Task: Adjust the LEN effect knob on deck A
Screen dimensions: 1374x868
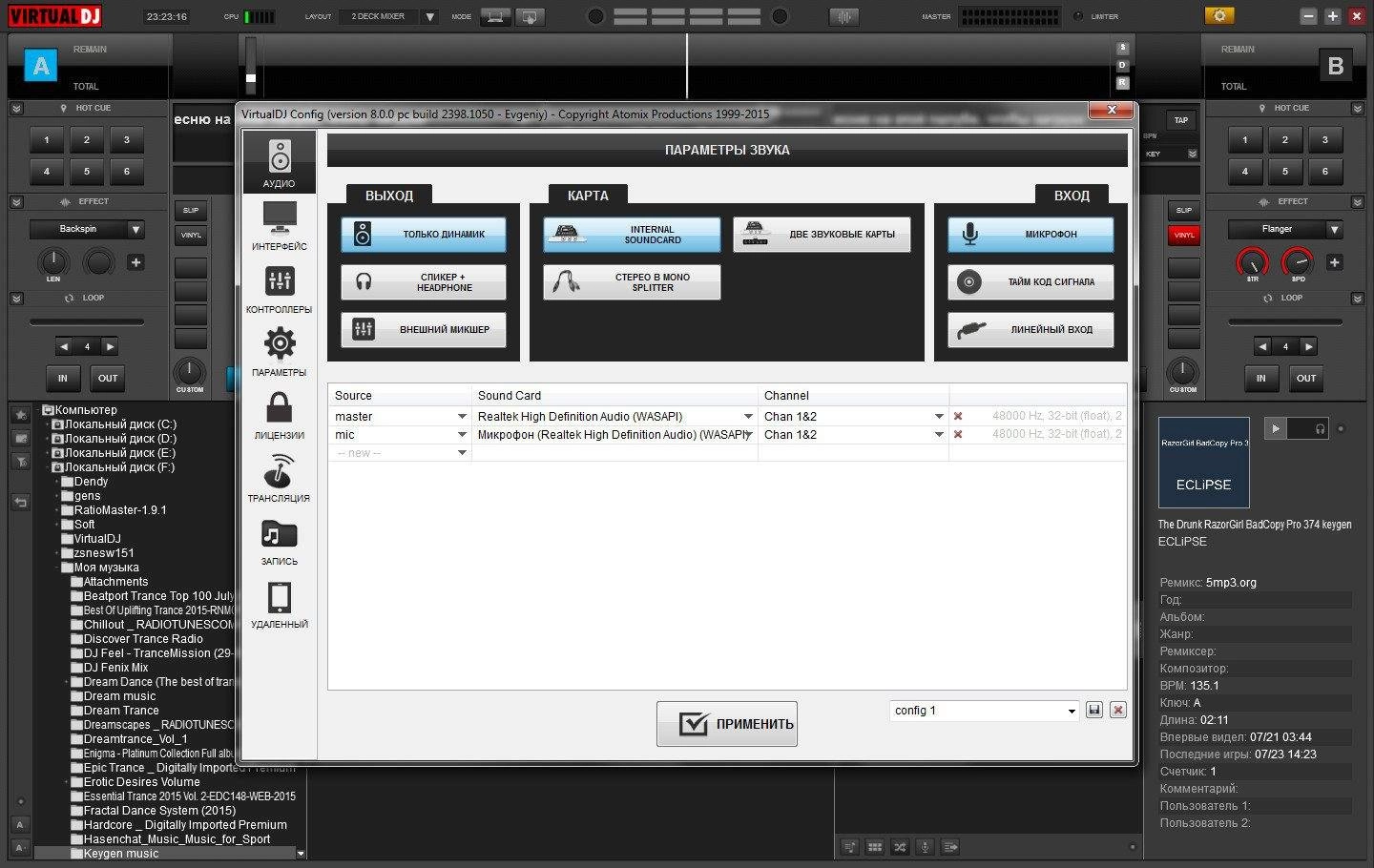Action: coord(53,261)
